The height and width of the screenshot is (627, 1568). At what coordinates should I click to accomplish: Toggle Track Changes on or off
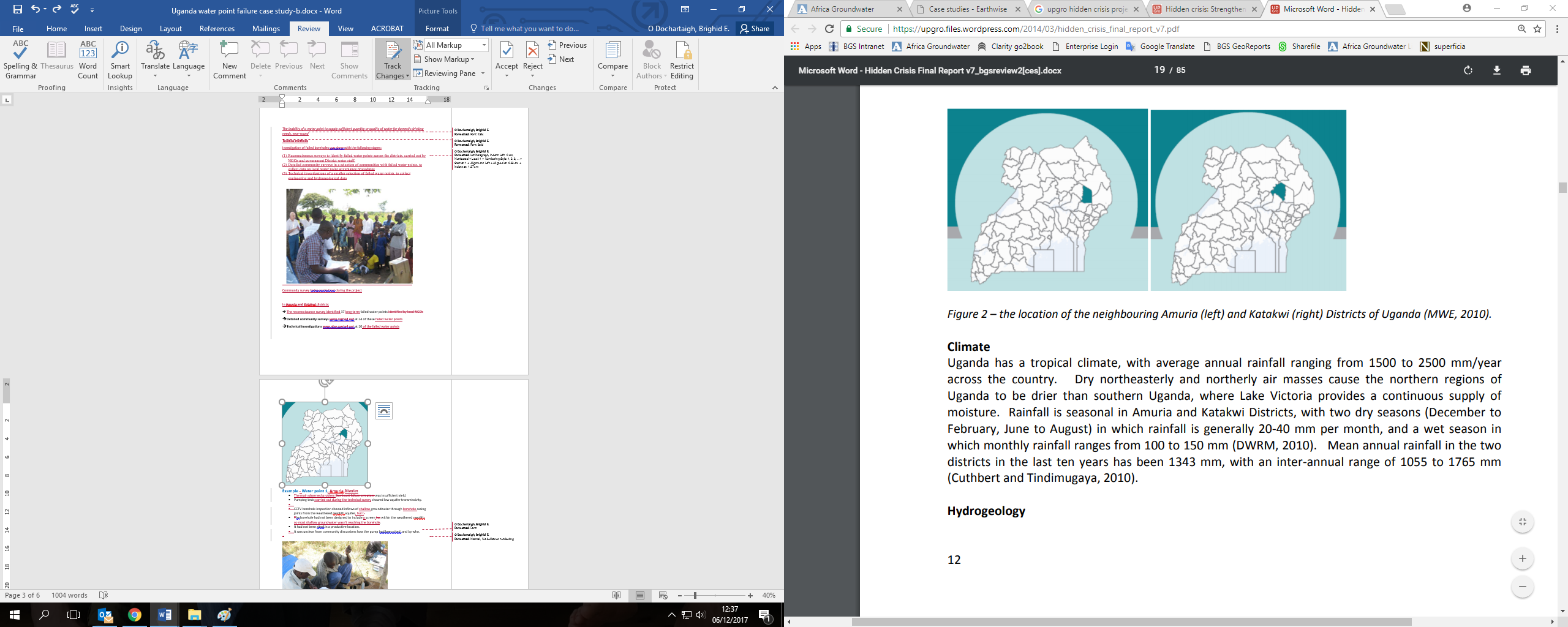393,54
